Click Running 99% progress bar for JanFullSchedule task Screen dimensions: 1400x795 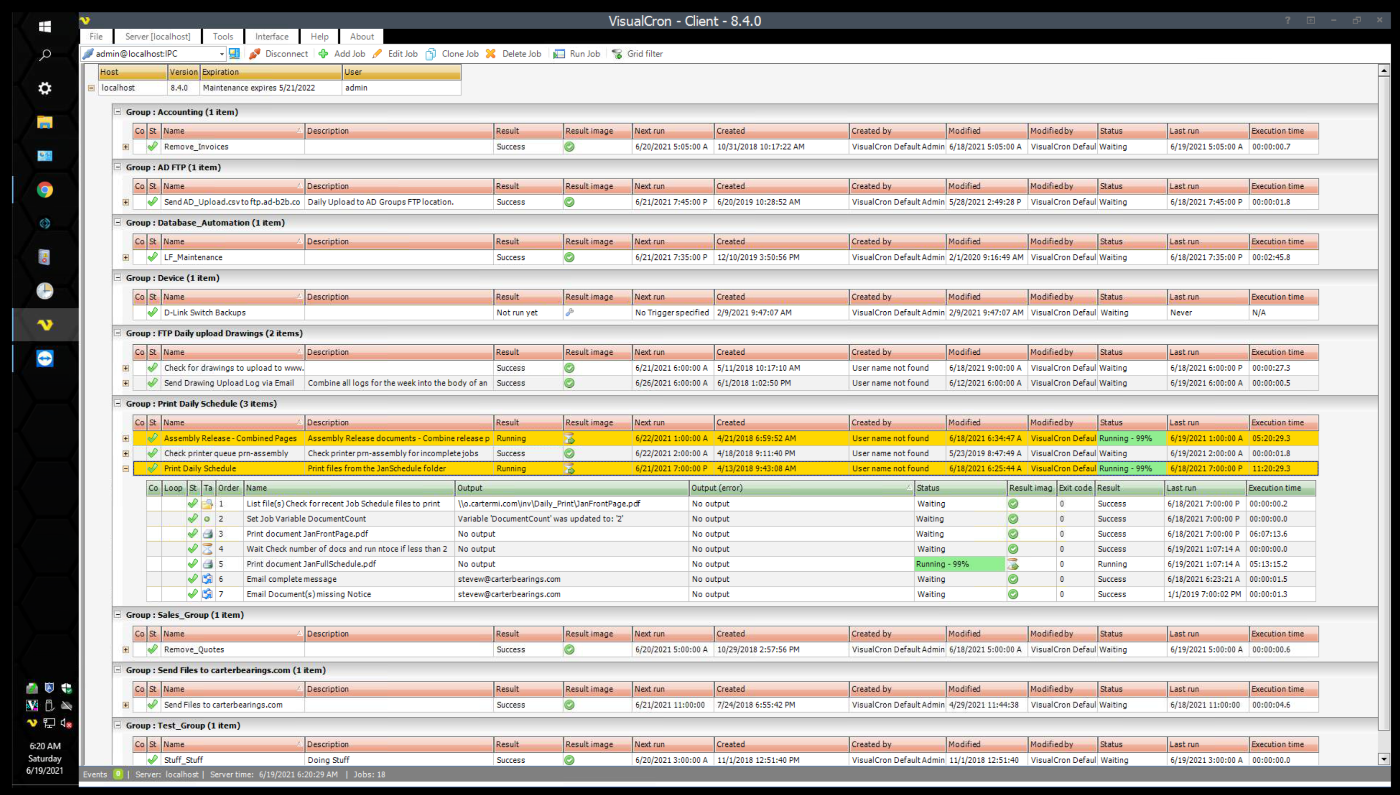[x=959, y=564]
